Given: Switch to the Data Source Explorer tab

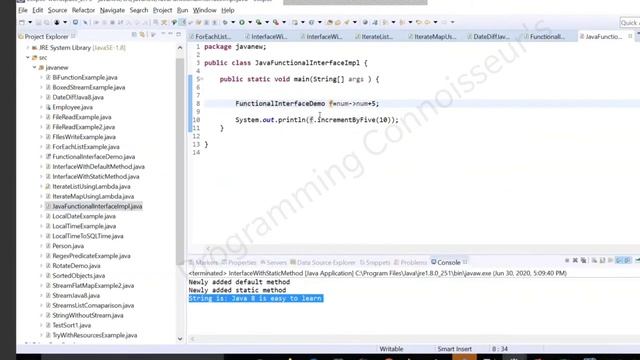Looking at the screenshot, I should coord(322,262).
